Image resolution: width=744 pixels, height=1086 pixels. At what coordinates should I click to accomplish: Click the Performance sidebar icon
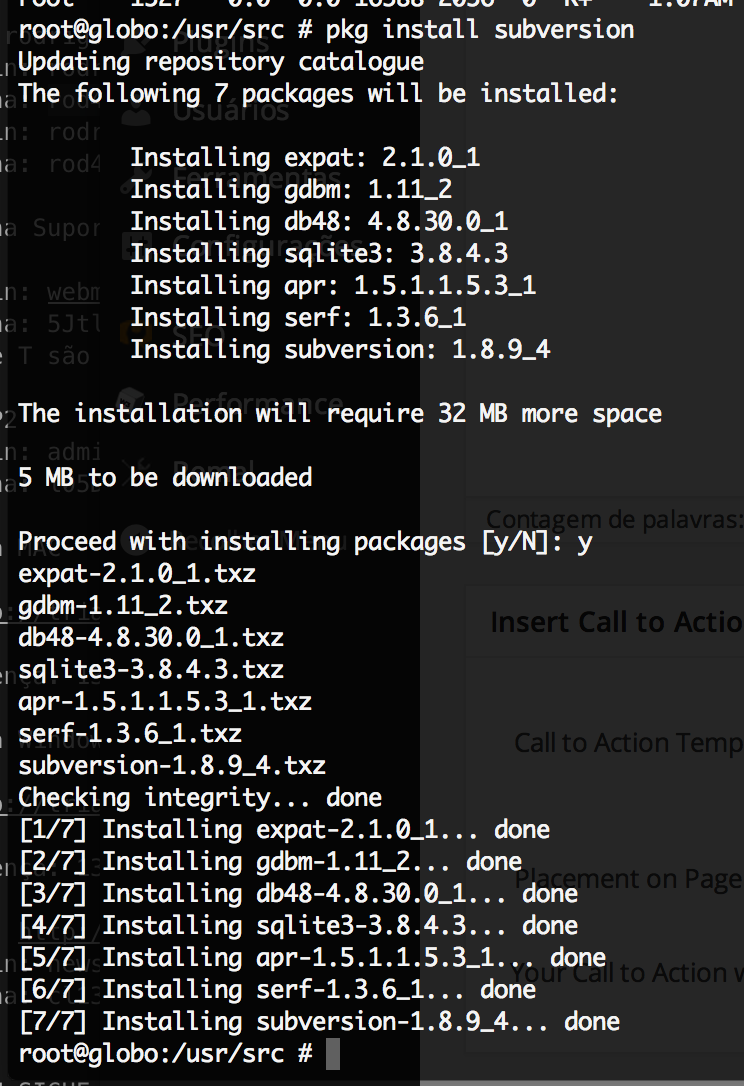(132, 401)
